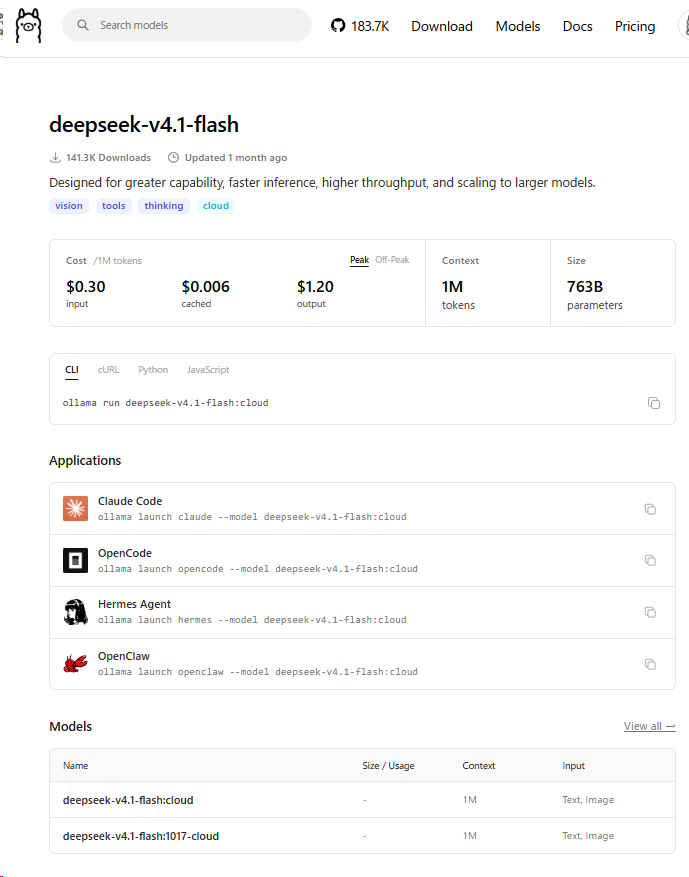
Task: Switch to Off-Peak pricing
Action: click(392, 260)
